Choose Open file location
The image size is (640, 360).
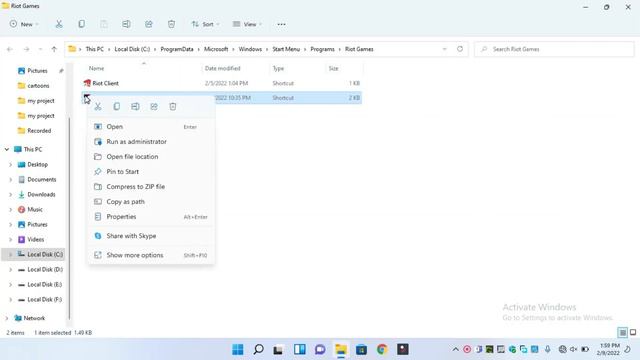click(x=151, y=157)
